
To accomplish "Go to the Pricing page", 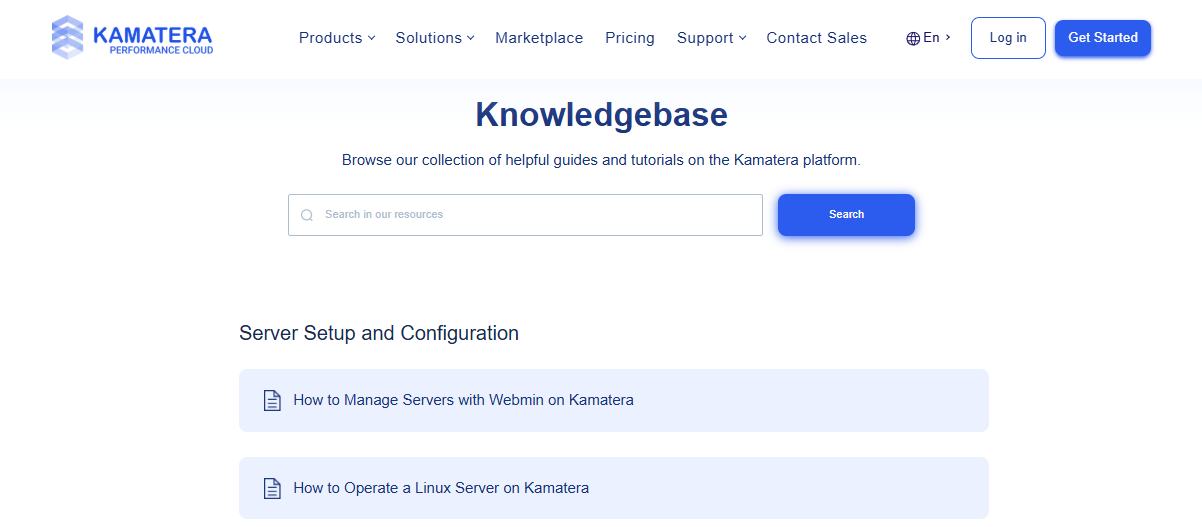I will [630, 38].
